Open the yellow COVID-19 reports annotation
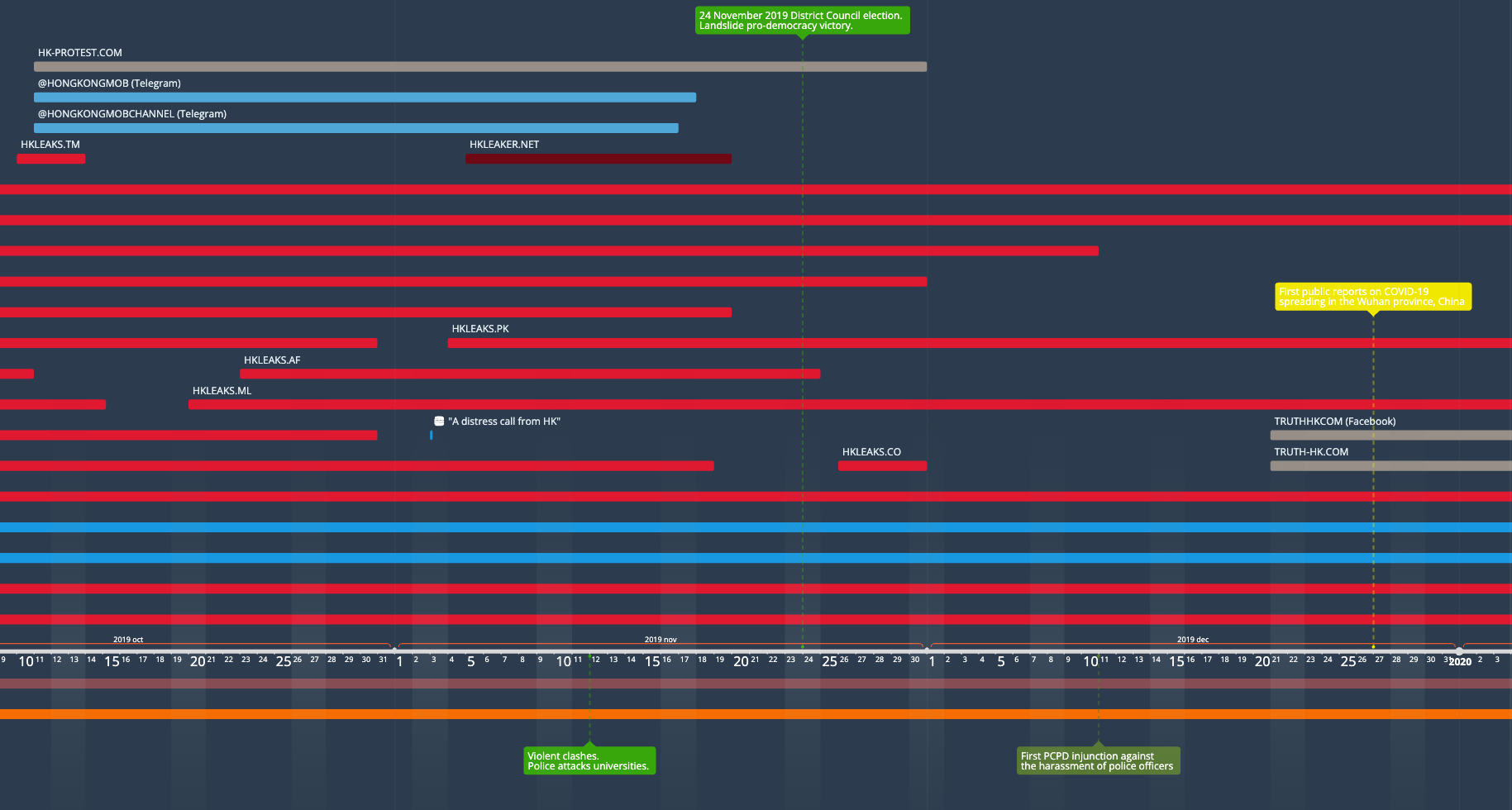The image size is (1512, 810). coord(1372,297)
